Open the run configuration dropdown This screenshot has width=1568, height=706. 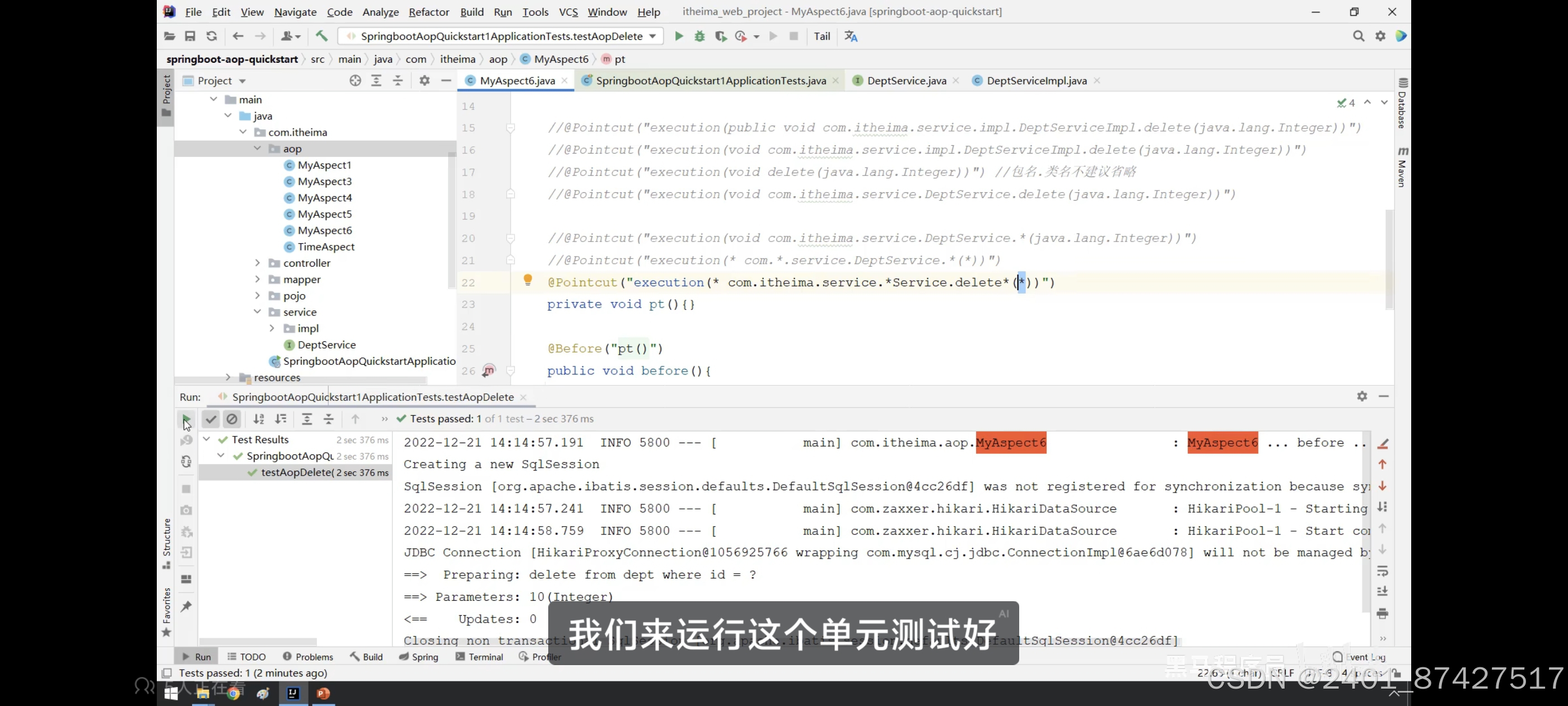point(652,36)
